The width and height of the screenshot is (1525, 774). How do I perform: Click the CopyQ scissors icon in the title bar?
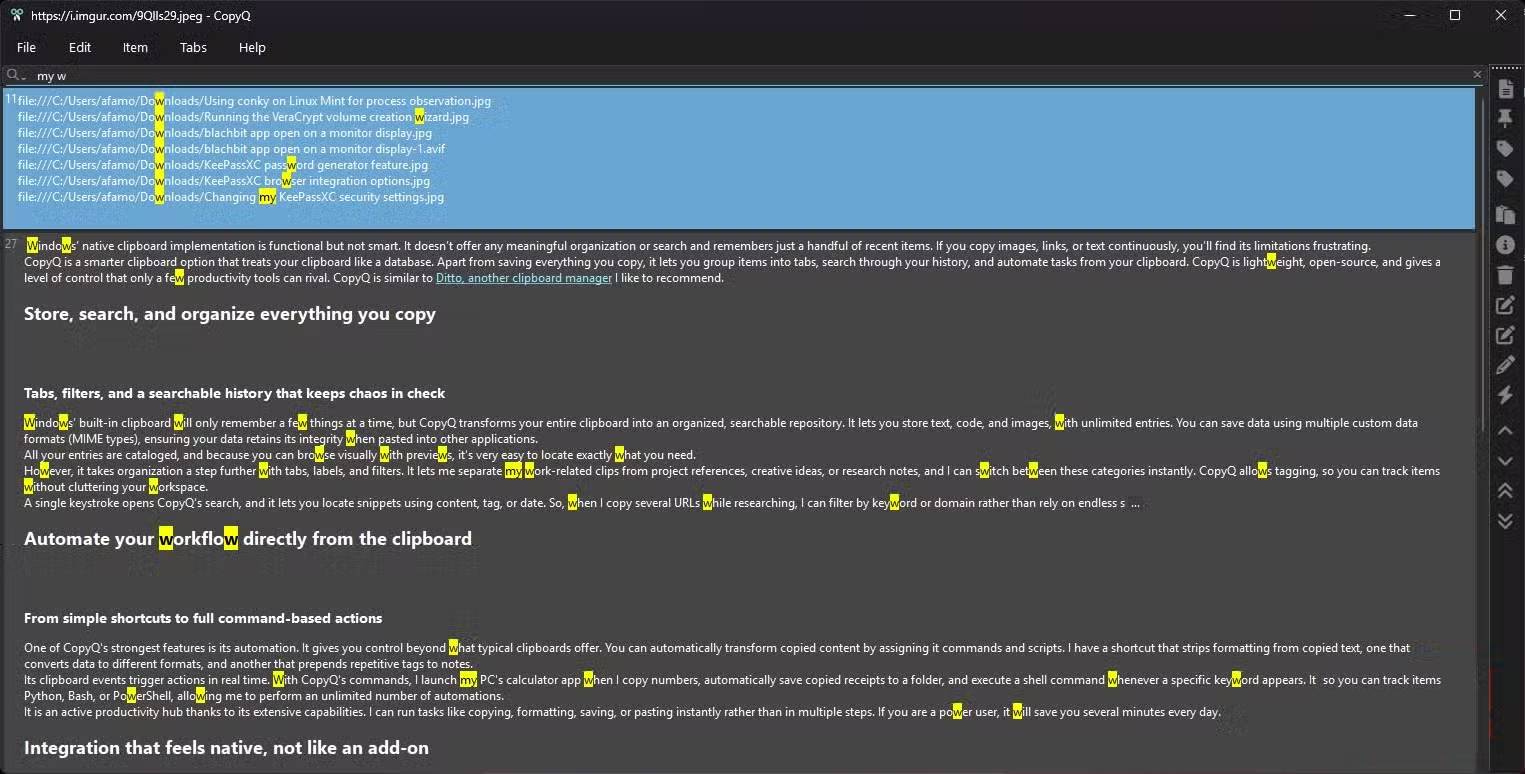pyautogui.click(x=16, y=15)
